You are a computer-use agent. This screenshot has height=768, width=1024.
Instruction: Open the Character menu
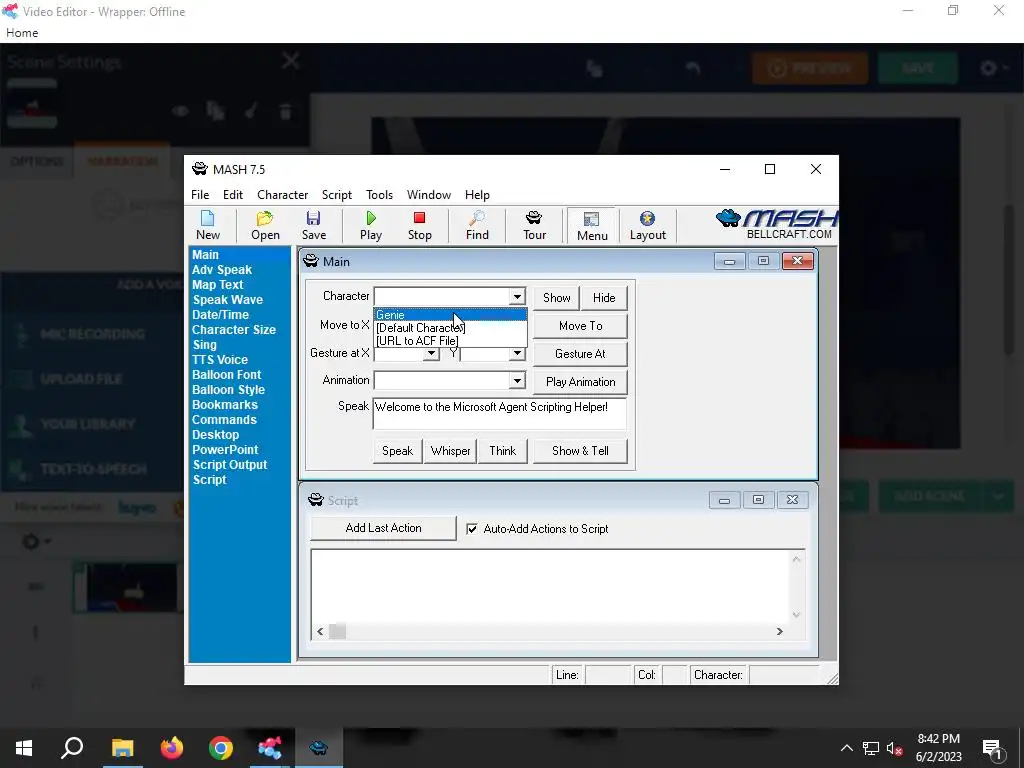point(282,195)
